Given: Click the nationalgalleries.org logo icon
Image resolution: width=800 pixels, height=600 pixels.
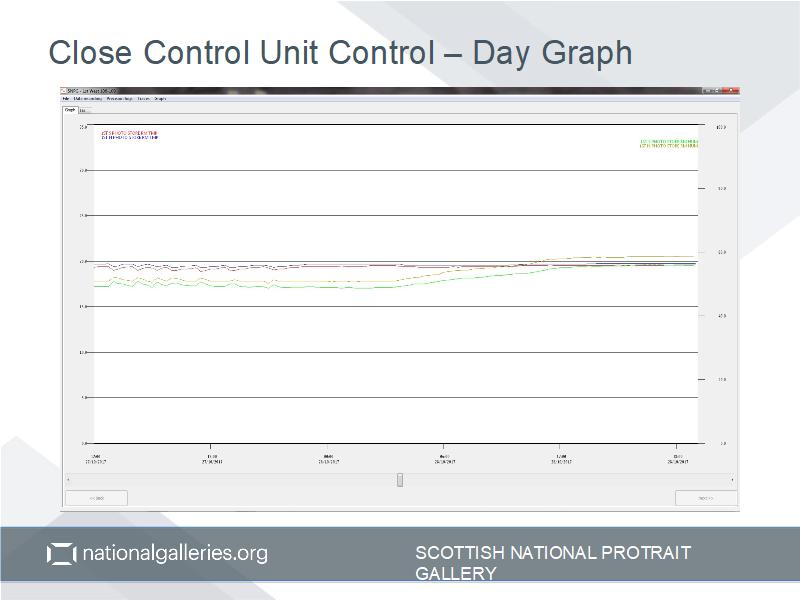Looking at the screenshot, I should (x=61, y=553).
